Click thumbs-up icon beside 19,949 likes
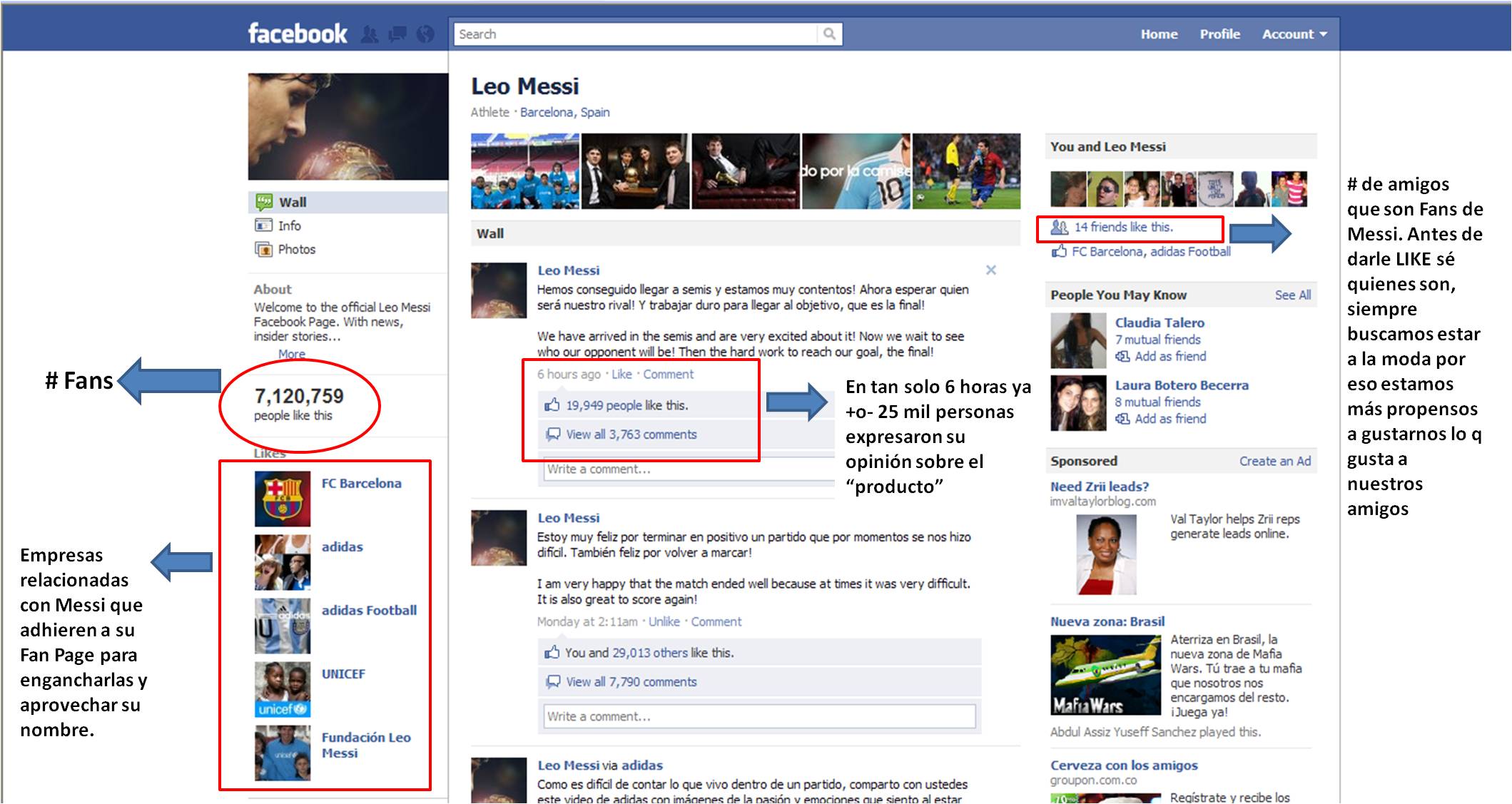The width and height of the screenshot is (1512, 804). point(552,405)
